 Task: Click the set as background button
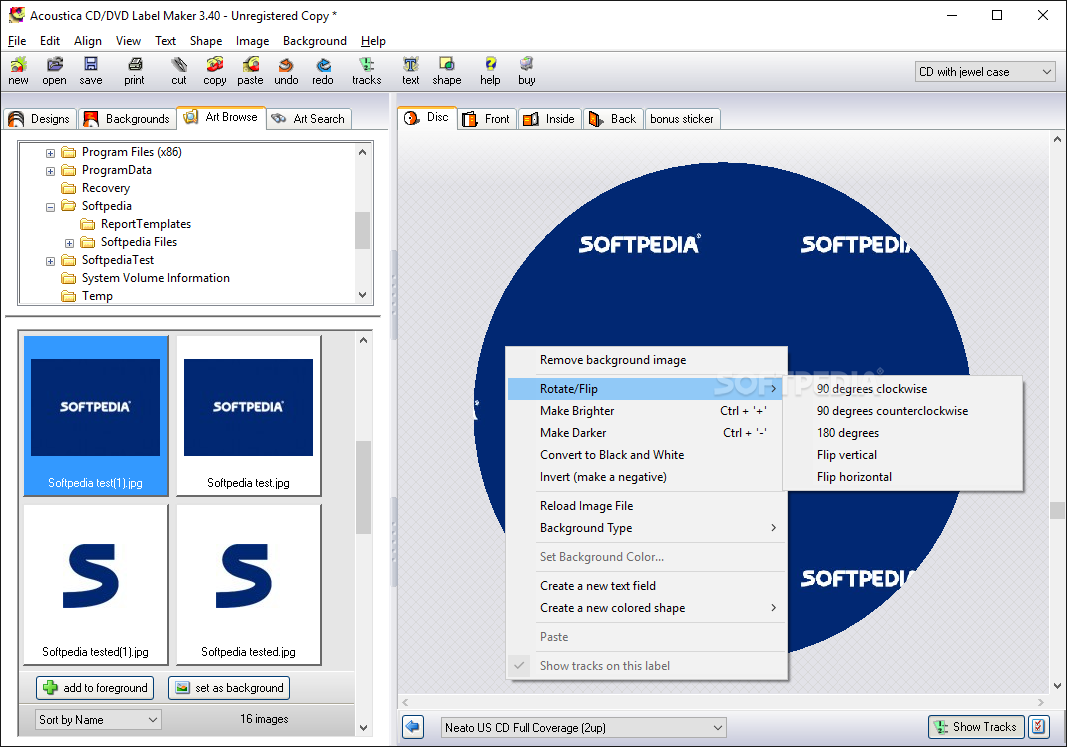pyautogui.click(x=229, y=688)
